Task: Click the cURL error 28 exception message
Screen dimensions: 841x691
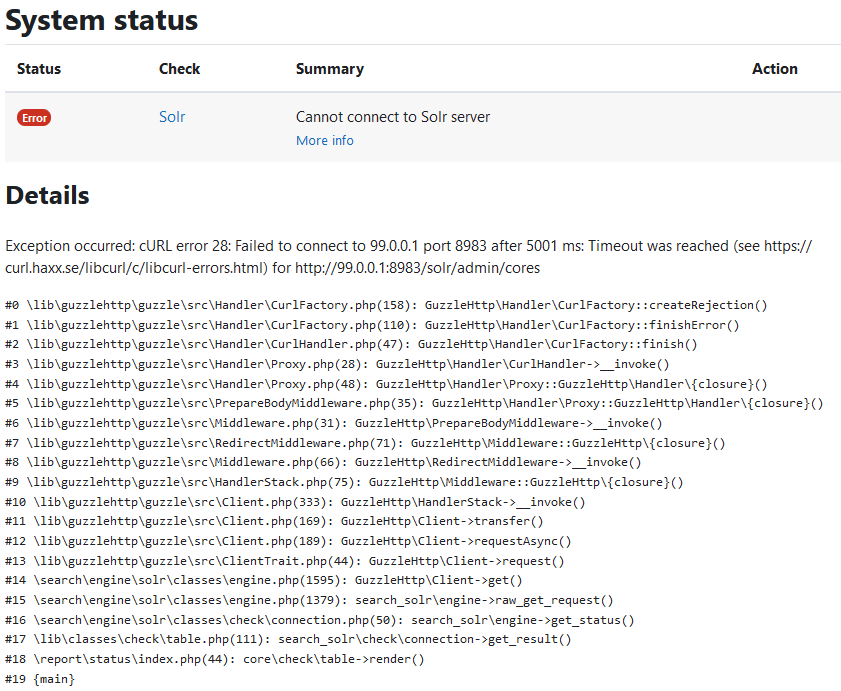Action: coord(409,257)
